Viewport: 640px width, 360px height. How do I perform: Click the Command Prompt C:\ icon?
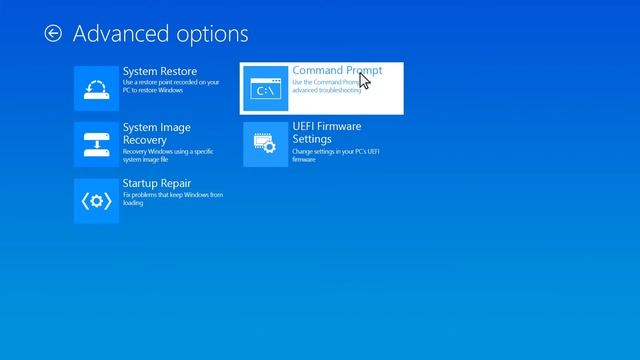point(266,89)
